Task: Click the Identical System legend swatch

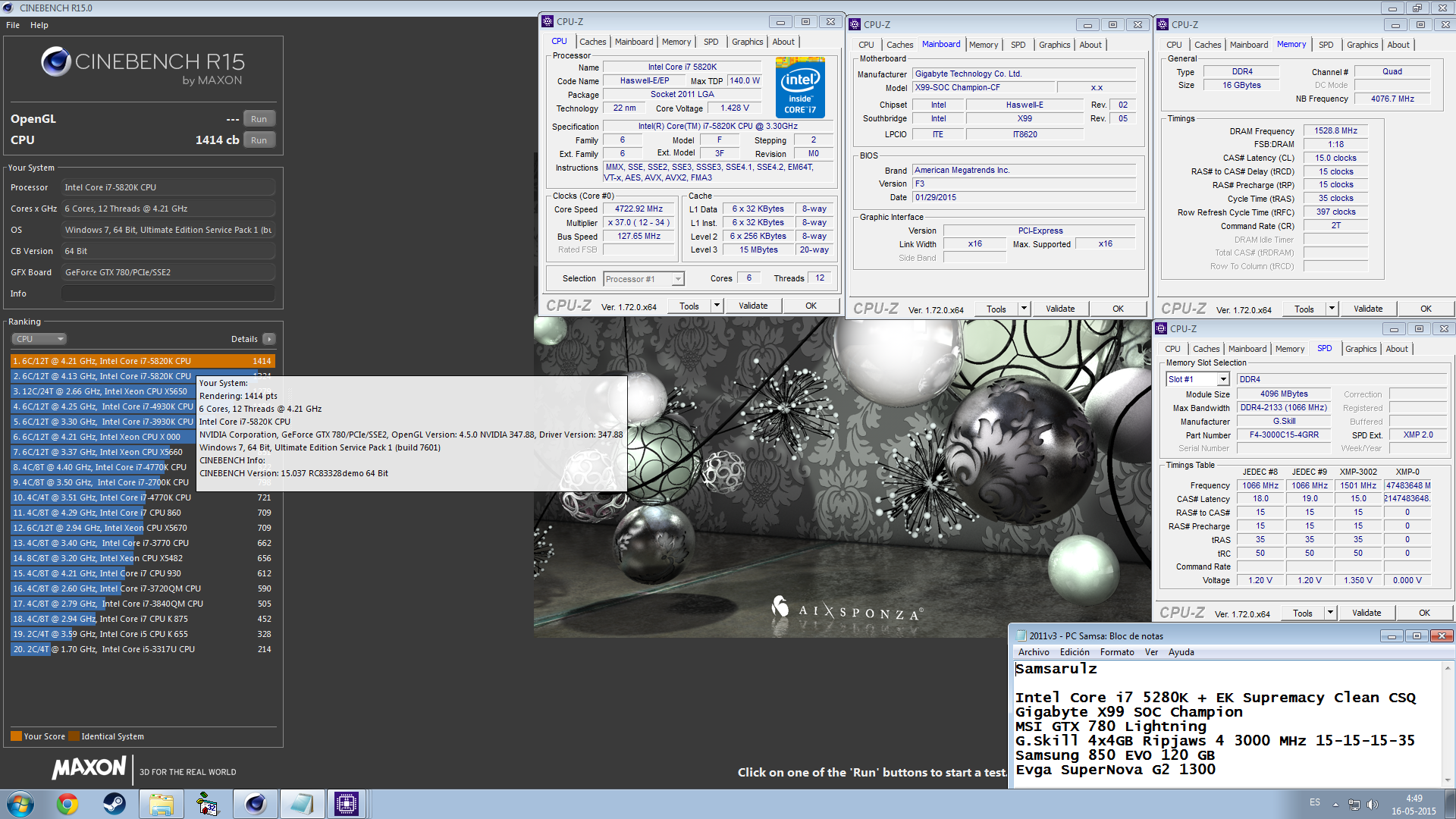Action: (74, 736)
